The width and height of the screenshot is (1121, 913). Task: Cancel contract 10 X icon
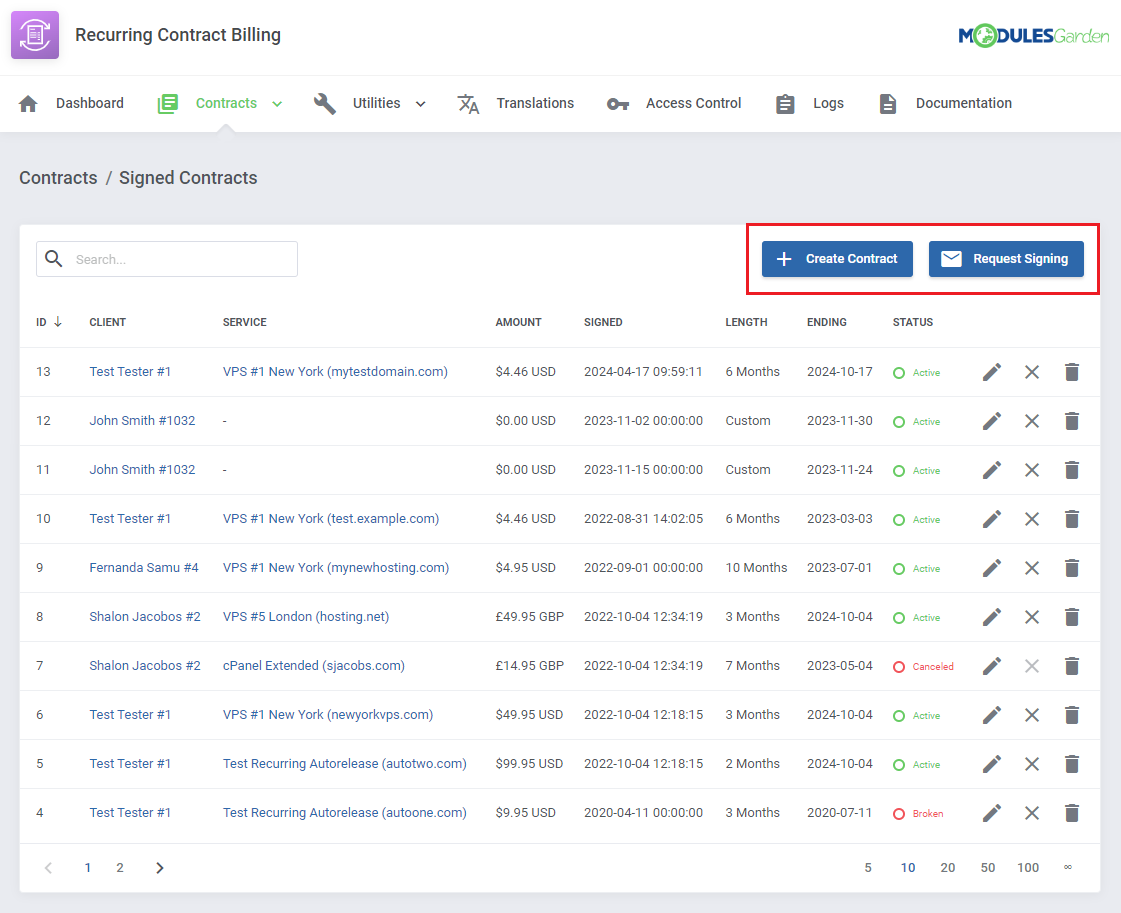coord(1032,519)
